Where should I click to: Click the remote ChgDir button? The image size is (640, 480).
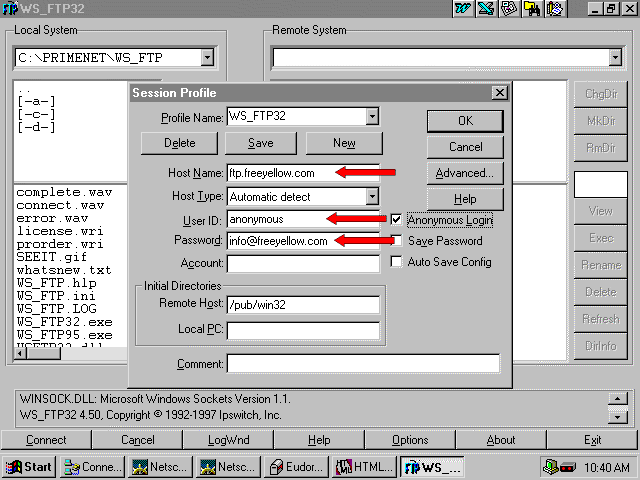600,94
